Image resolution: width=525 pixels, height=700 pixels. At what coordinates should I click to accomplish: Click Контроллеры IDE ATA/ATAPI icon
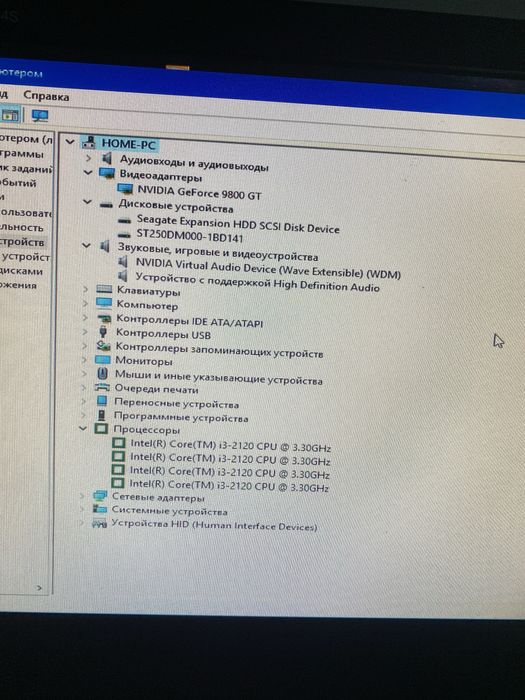click(104, 319)
